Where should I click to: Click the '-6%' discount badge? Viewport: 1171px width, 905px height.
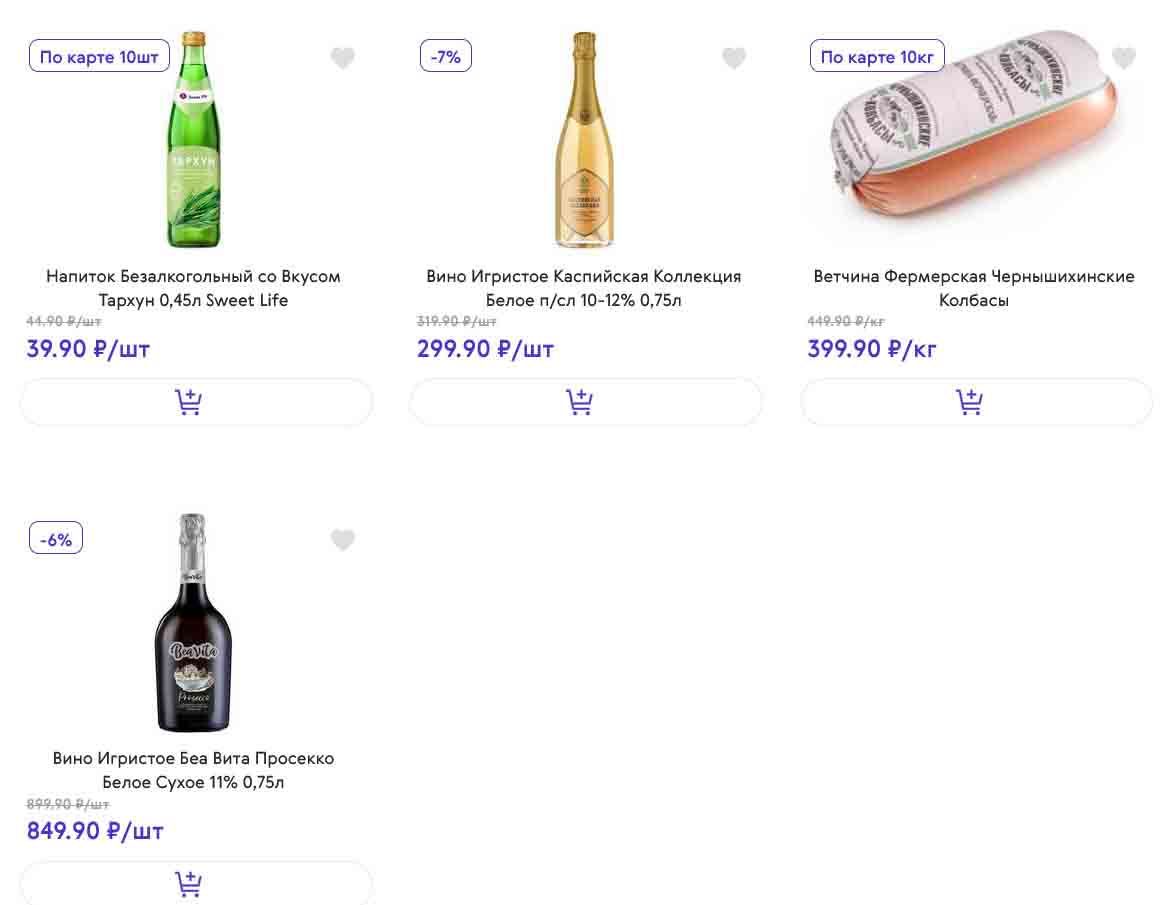point(56,539)
